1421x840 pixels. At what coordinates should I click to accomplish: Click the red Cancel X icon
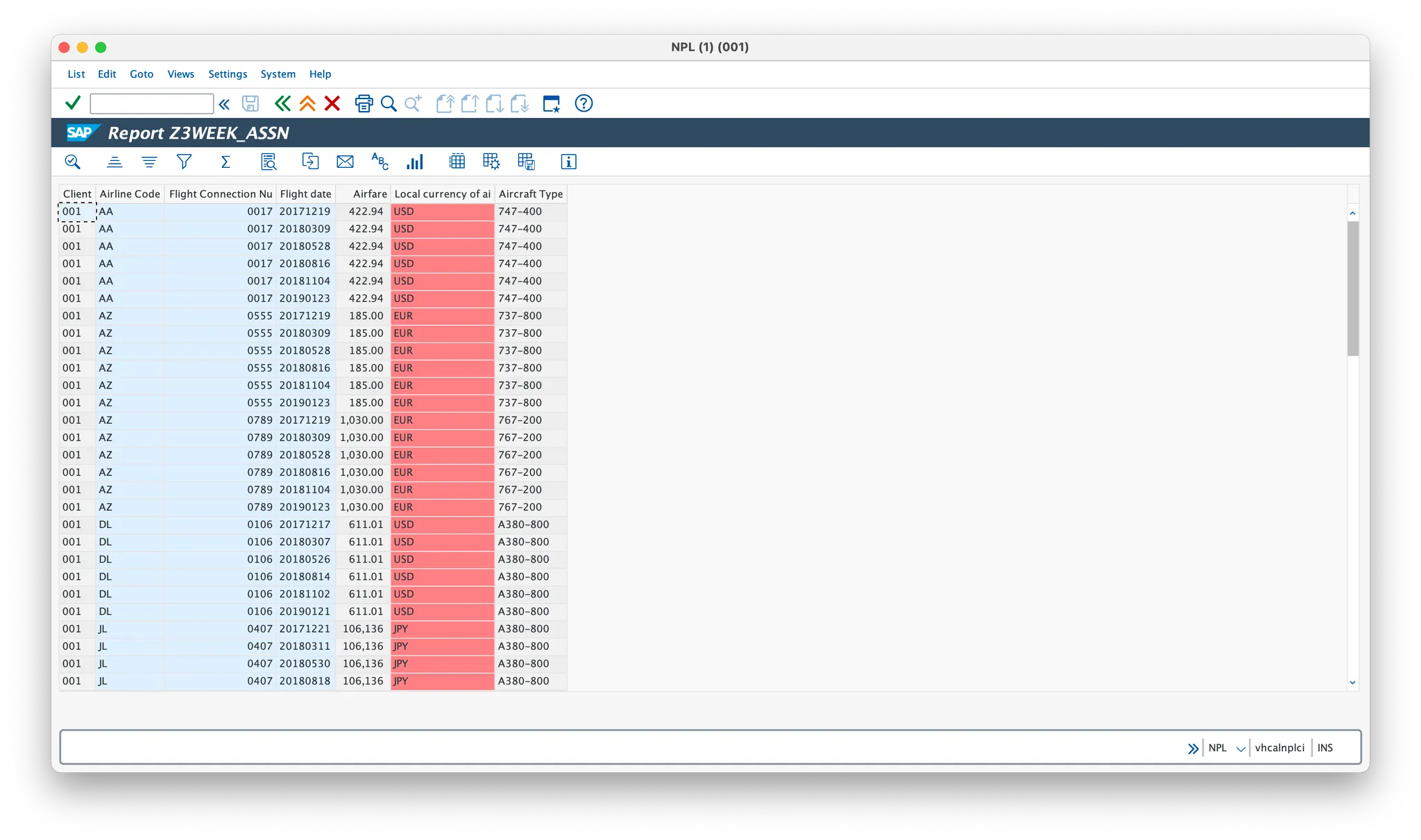(x=332, y=103)
